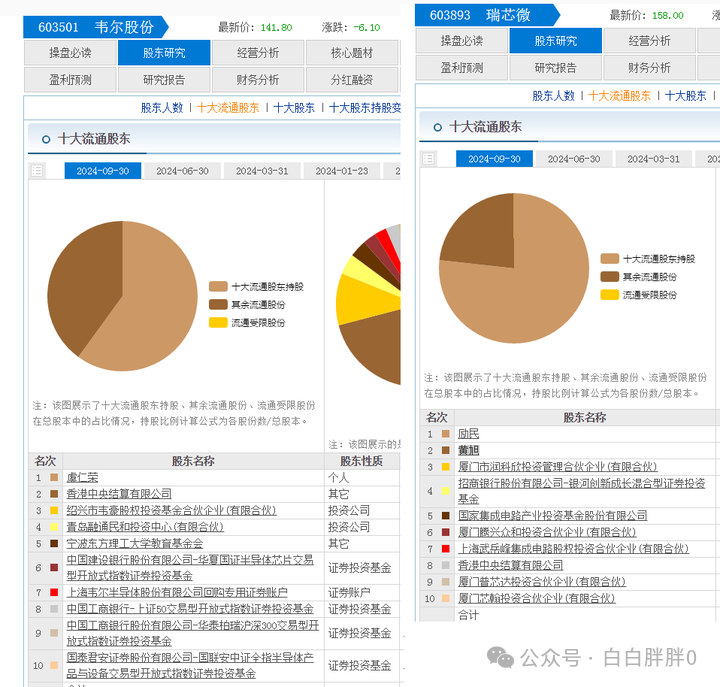Click the 603893 瑞芯微 stock title

(x=487, y=15)
